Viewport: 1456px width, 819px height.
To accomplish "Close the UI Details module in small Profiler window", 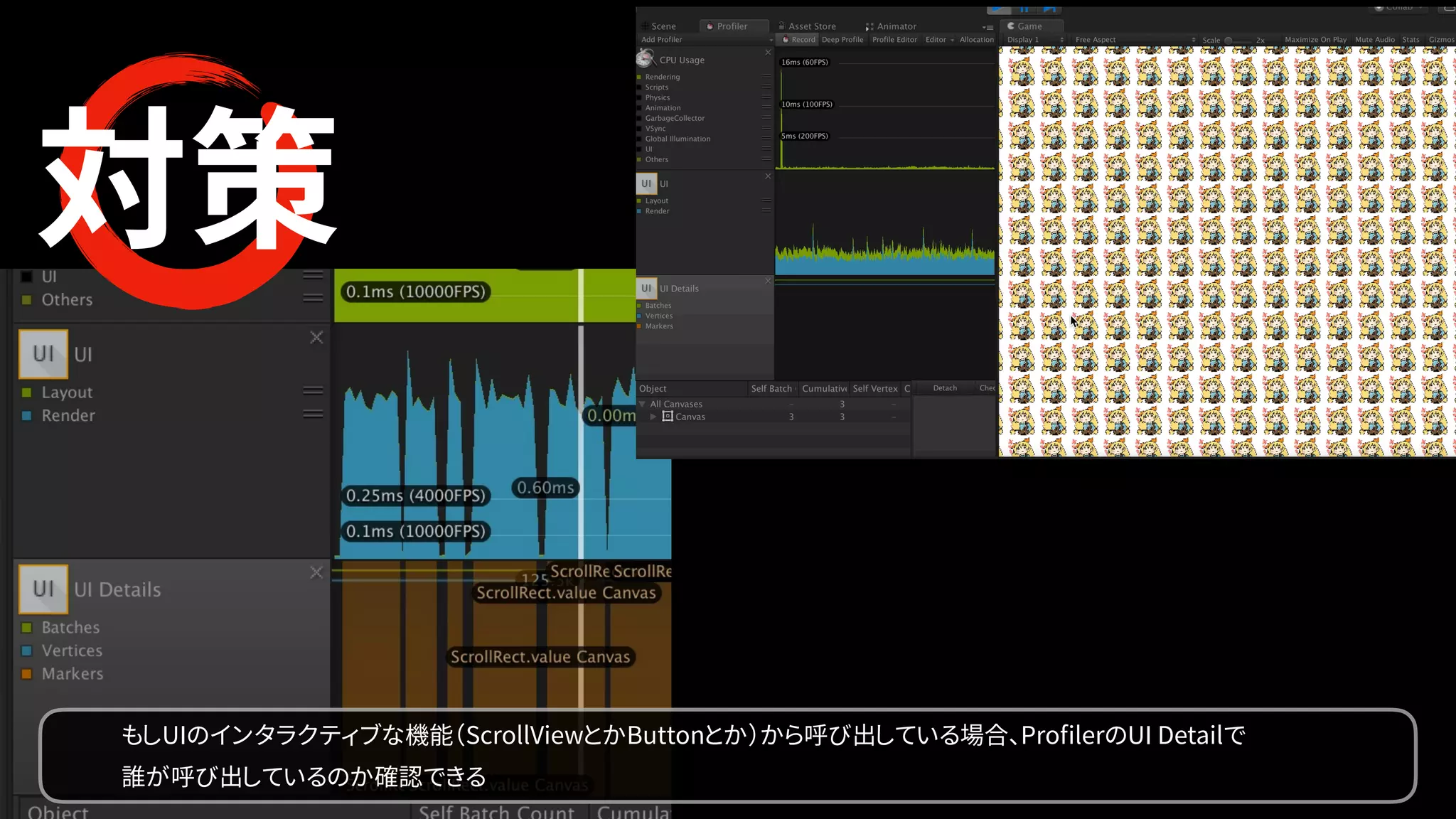I will coord(768,281).
